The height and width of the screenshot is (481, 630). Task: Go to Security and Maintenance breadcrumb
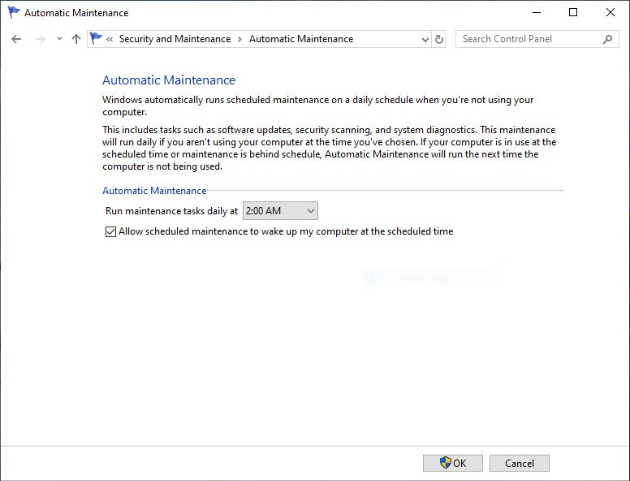[x=174, y=39]
